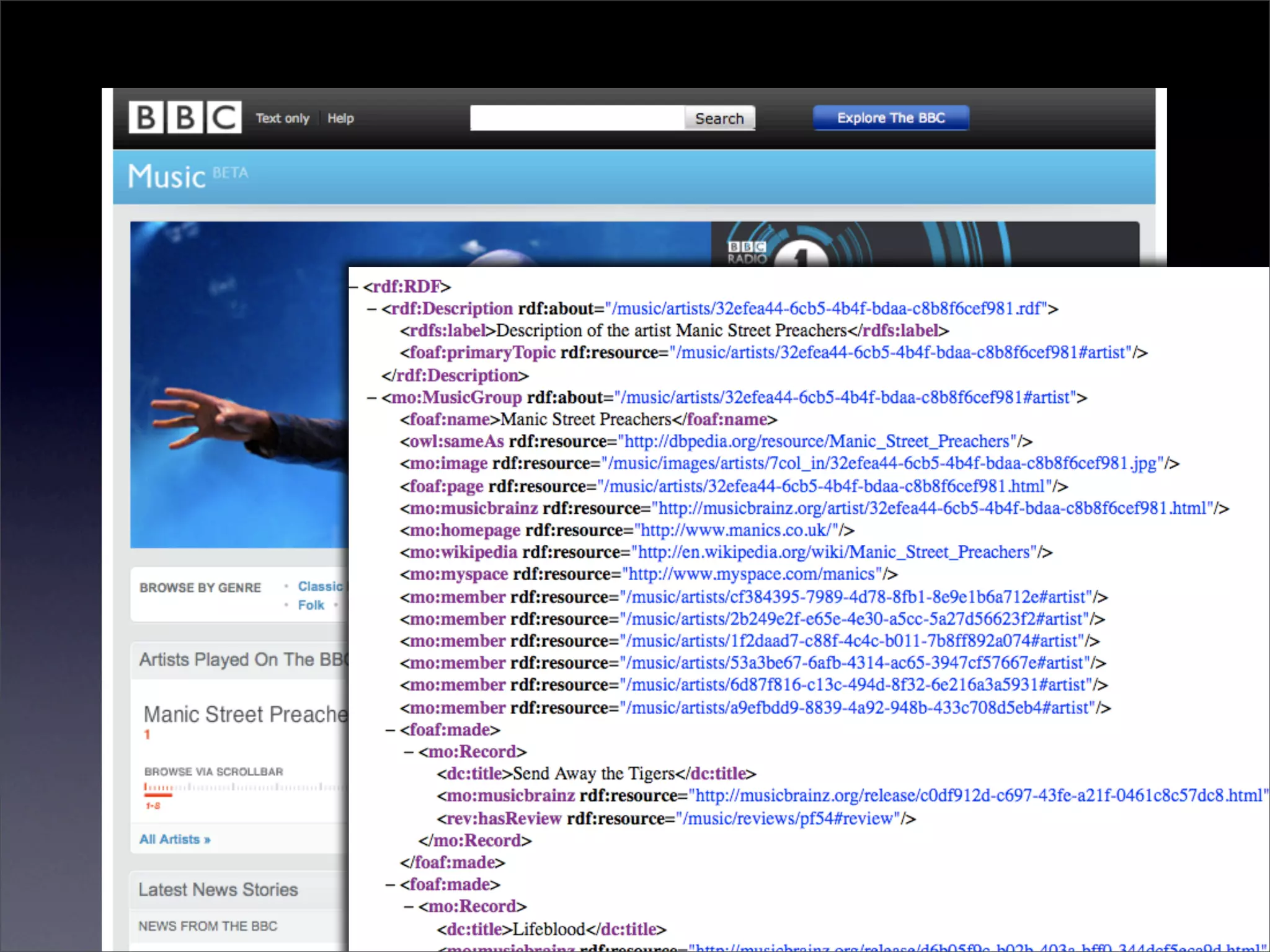This screenshot has height=952, width=1270.
Task: Click the mo:member cf384395 line
Action: [753, 597]
